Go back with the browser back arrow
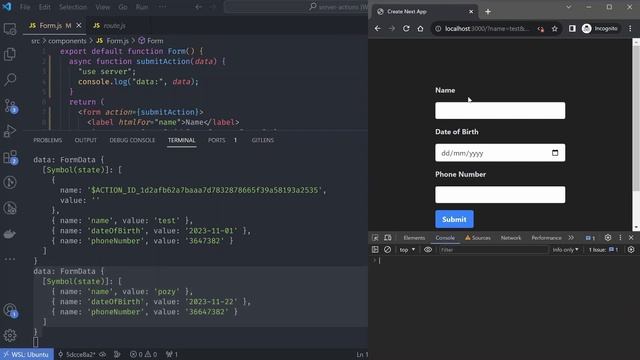Screen dimensions: 640x360 coord(378,29)
